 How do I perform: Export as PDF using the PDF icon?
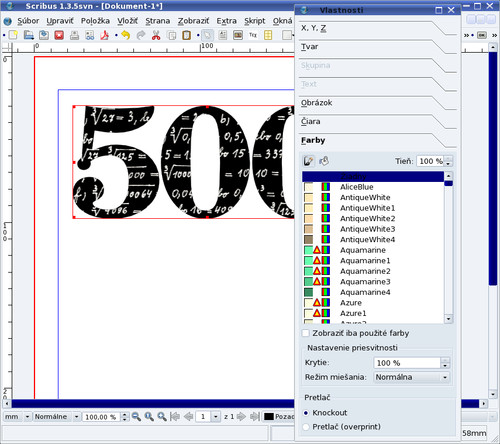(x=105, y=35)
